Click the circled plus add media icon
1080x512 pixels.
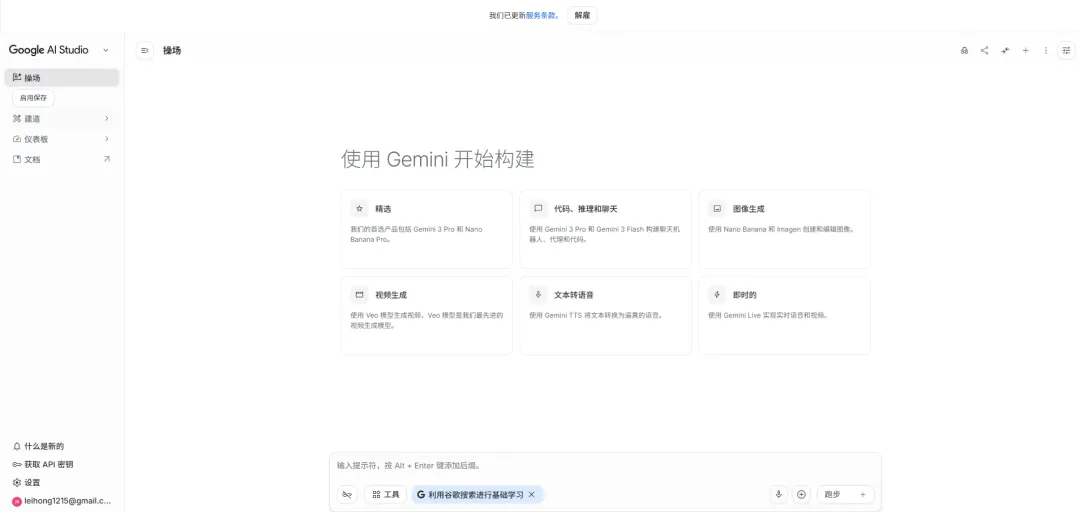point(801,494)
